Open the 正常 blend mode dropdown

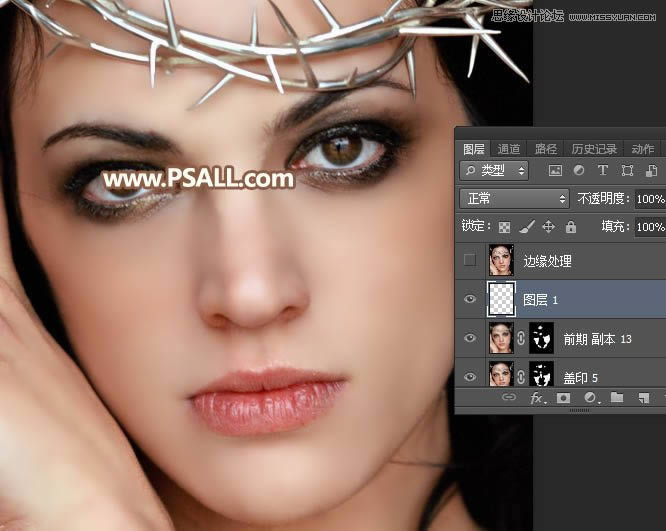[514, 199]
